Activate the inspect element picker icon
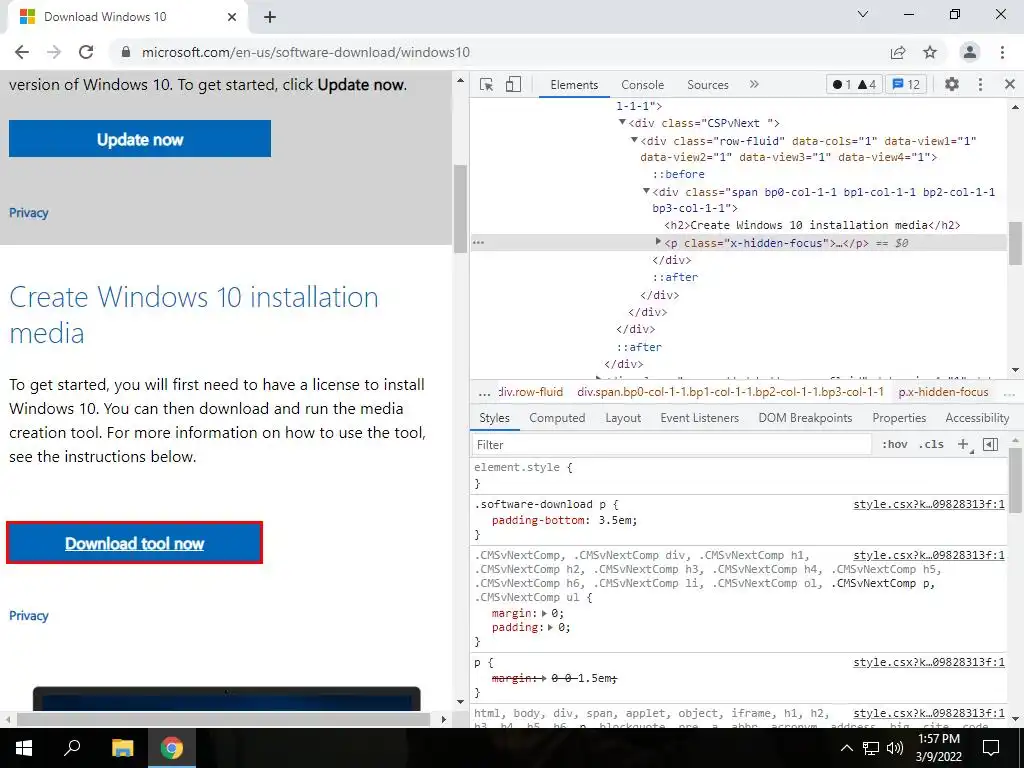The width and height of the screenshot is (1024, 768). (487, 85)
